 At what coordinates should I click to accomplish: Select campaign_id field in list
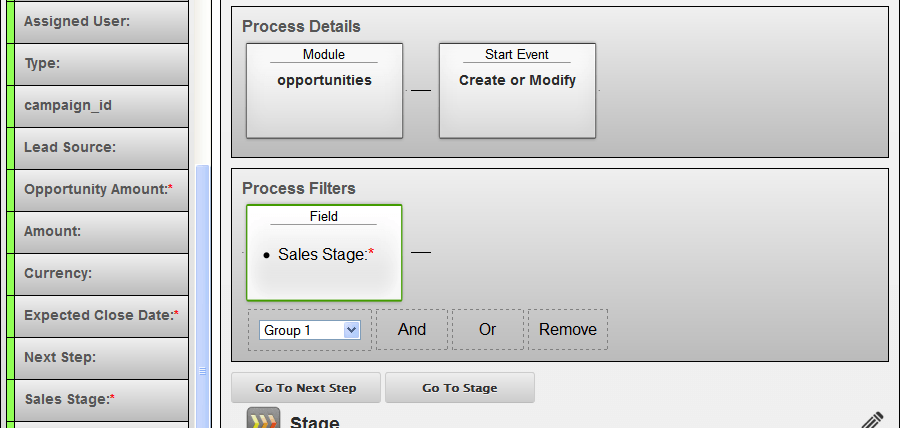pos(101,106)
